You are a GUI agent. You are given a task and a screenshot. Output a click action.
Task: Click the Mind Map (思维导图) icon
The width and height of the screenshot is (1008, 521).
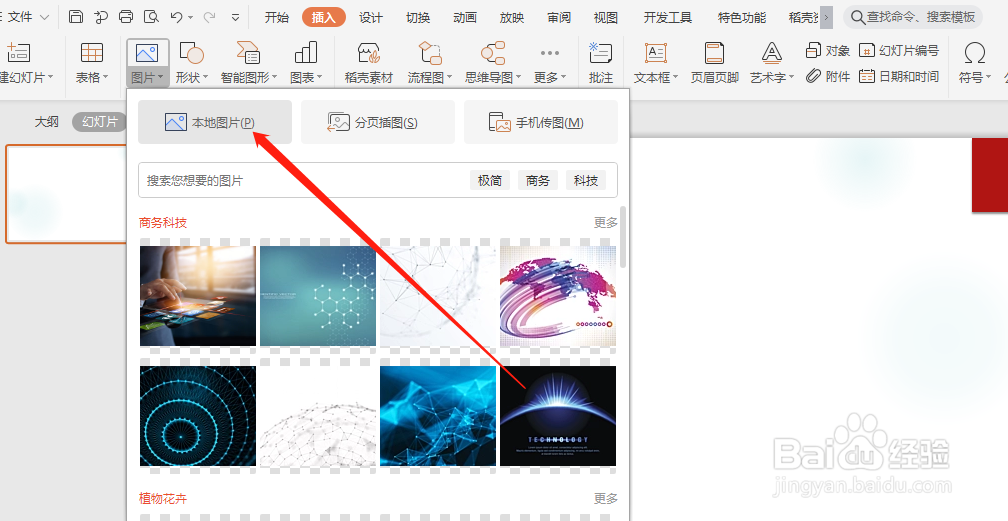pyautogui.click(x=493, y=53)
